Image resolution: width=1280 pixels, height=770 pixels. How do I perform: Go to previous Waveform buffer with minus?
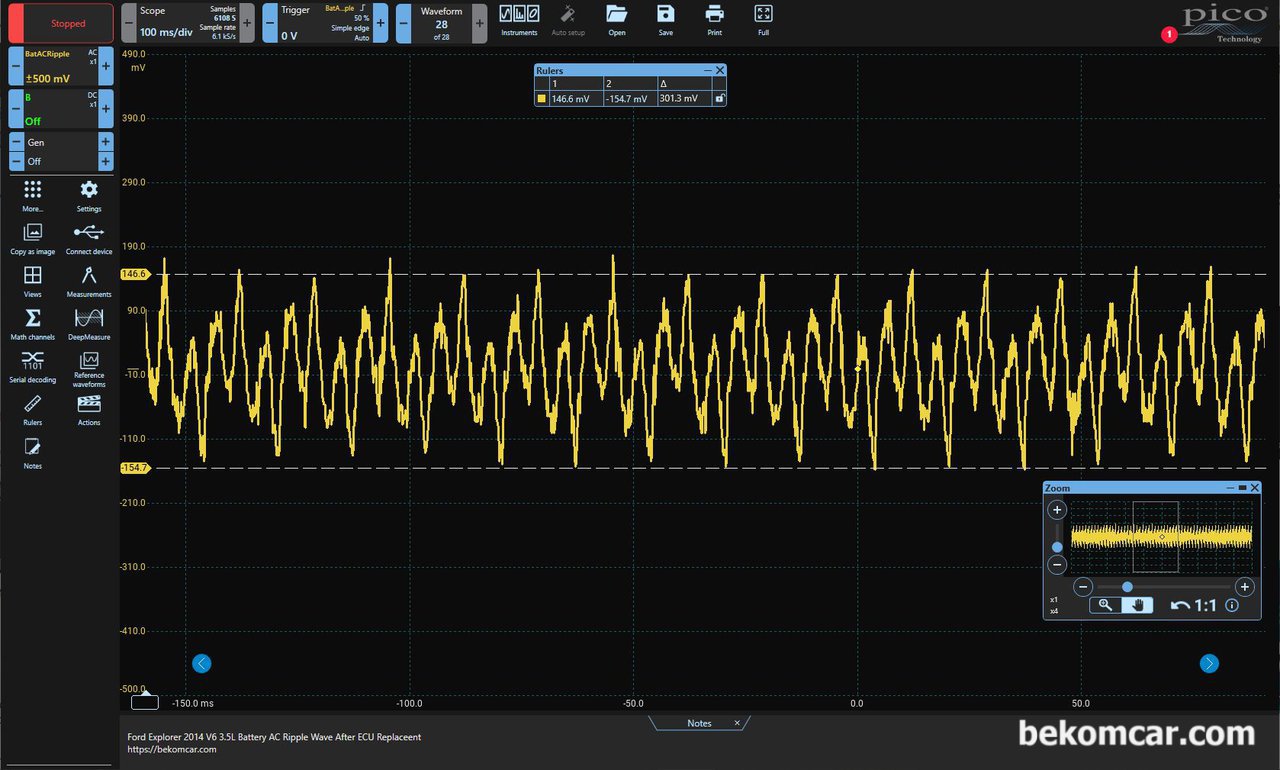403,23
